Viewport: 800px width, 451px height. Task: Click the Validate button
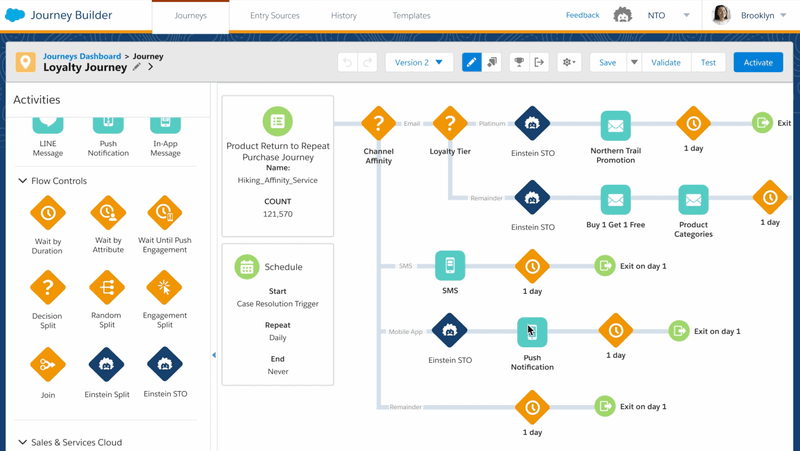point(666,62)
